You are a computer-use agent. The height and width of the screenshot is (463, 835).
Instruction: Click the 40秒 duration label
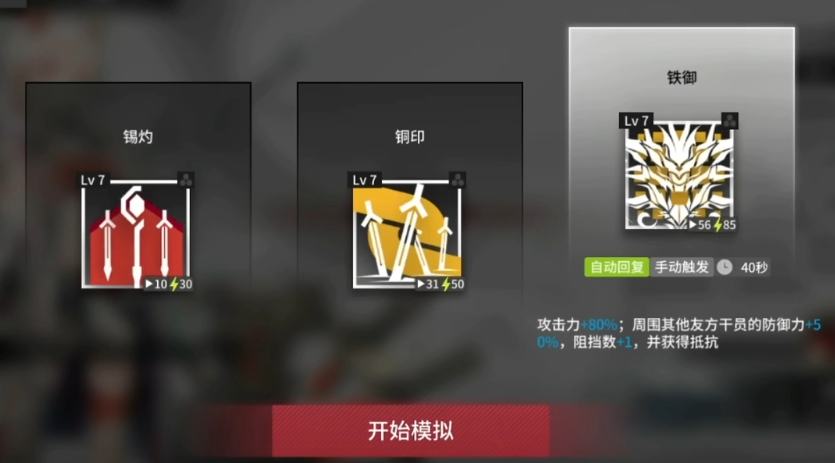[754, 267]
